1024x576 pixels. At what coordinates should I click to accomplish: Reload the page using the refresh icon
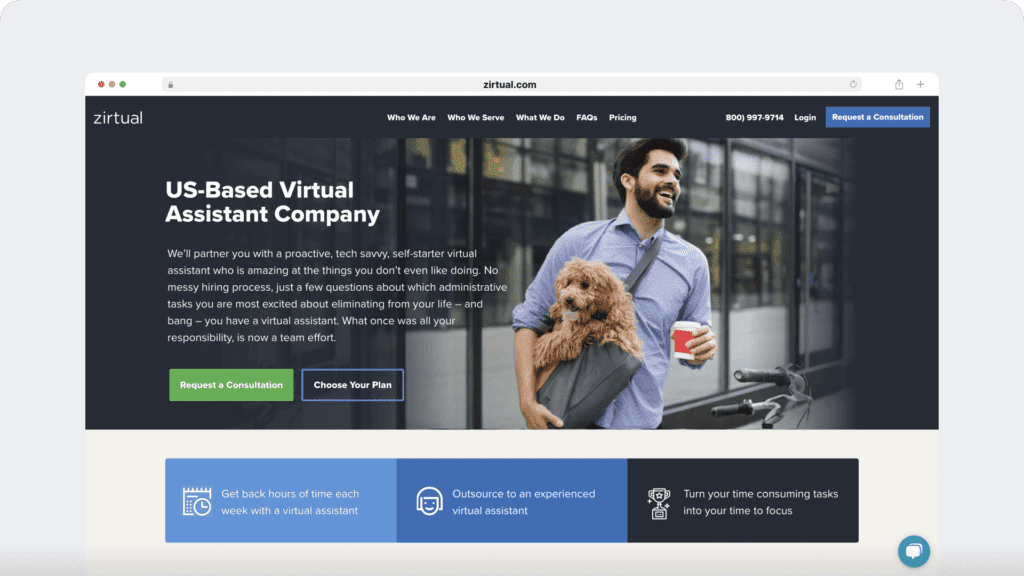coord(853,84)
